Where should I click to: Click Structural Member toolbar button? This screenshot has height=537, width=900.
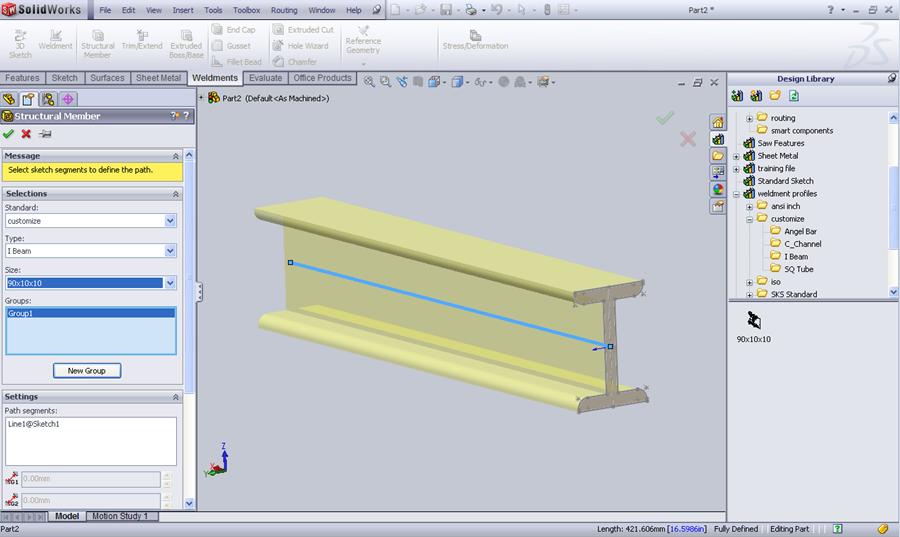pos(98,44)
